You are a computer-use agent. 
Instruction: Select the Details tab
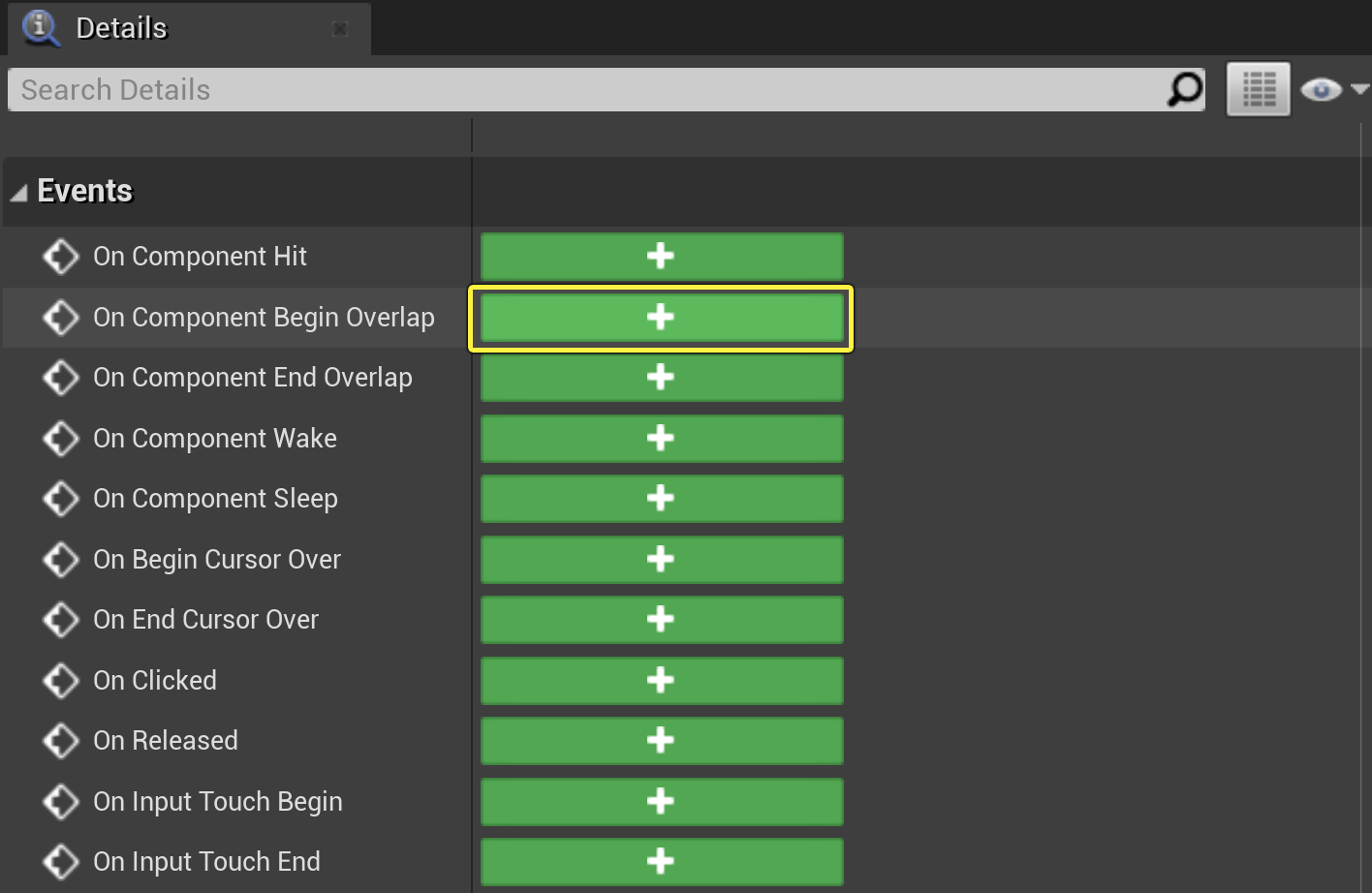coord(121,28)
